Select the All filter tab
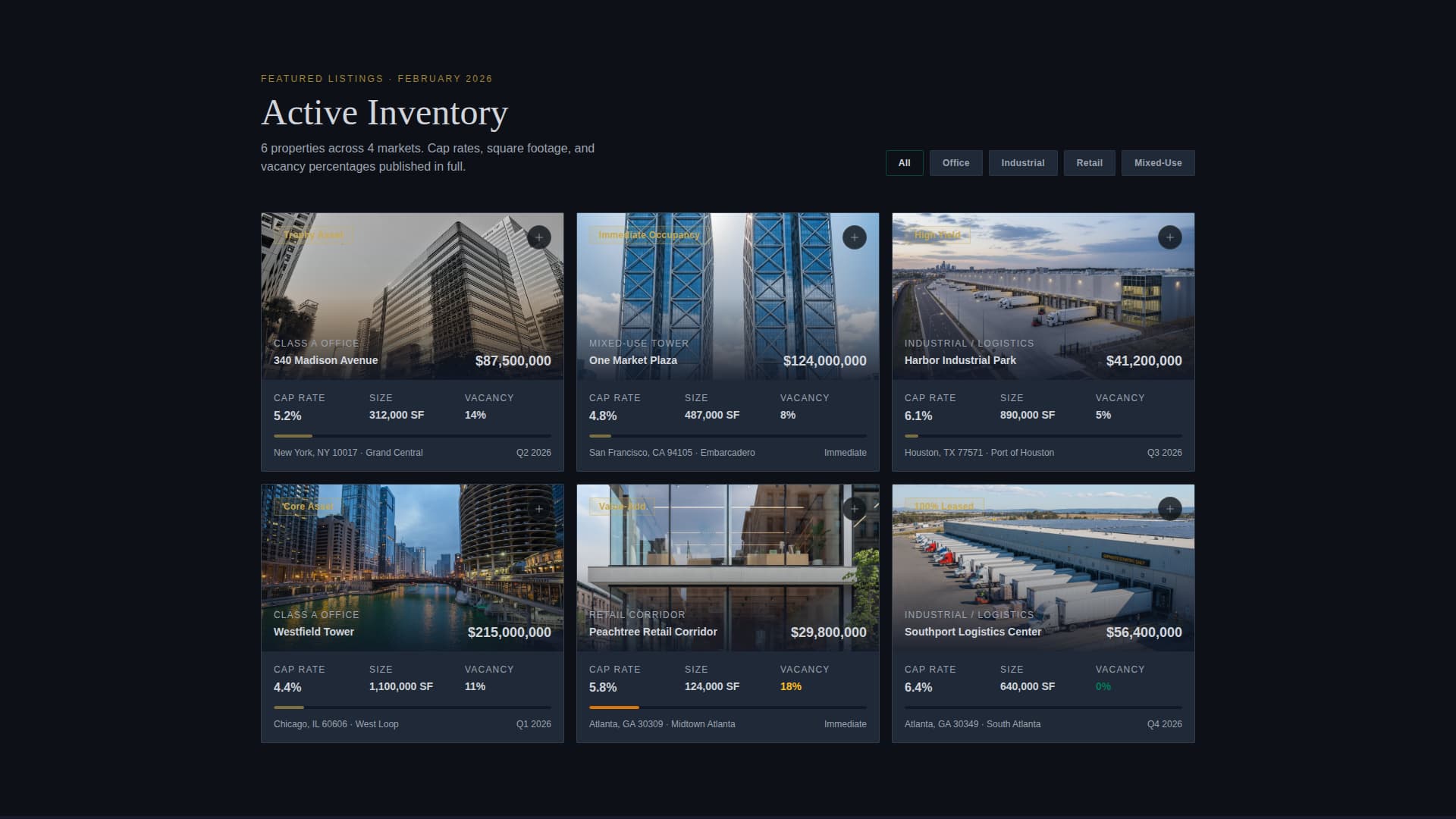Image resolution: width=1456 pixels, height=819 pixels. [x=904, y=163]
